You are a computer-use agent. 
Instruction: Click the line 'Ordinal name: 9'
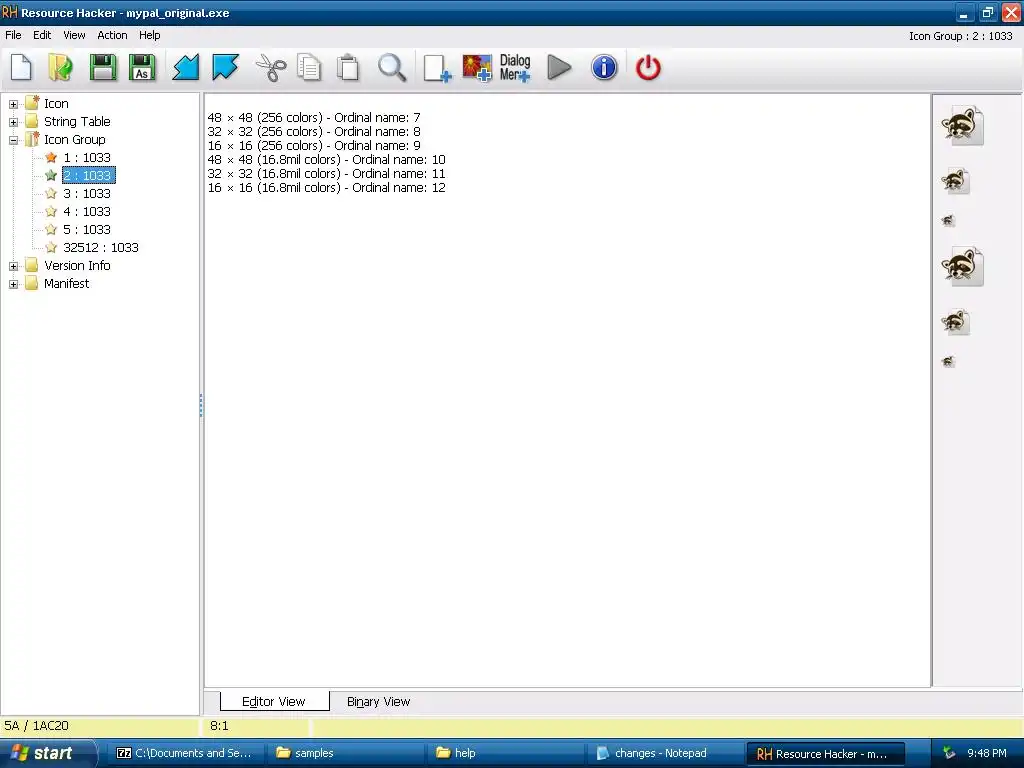tap(314, 146)
